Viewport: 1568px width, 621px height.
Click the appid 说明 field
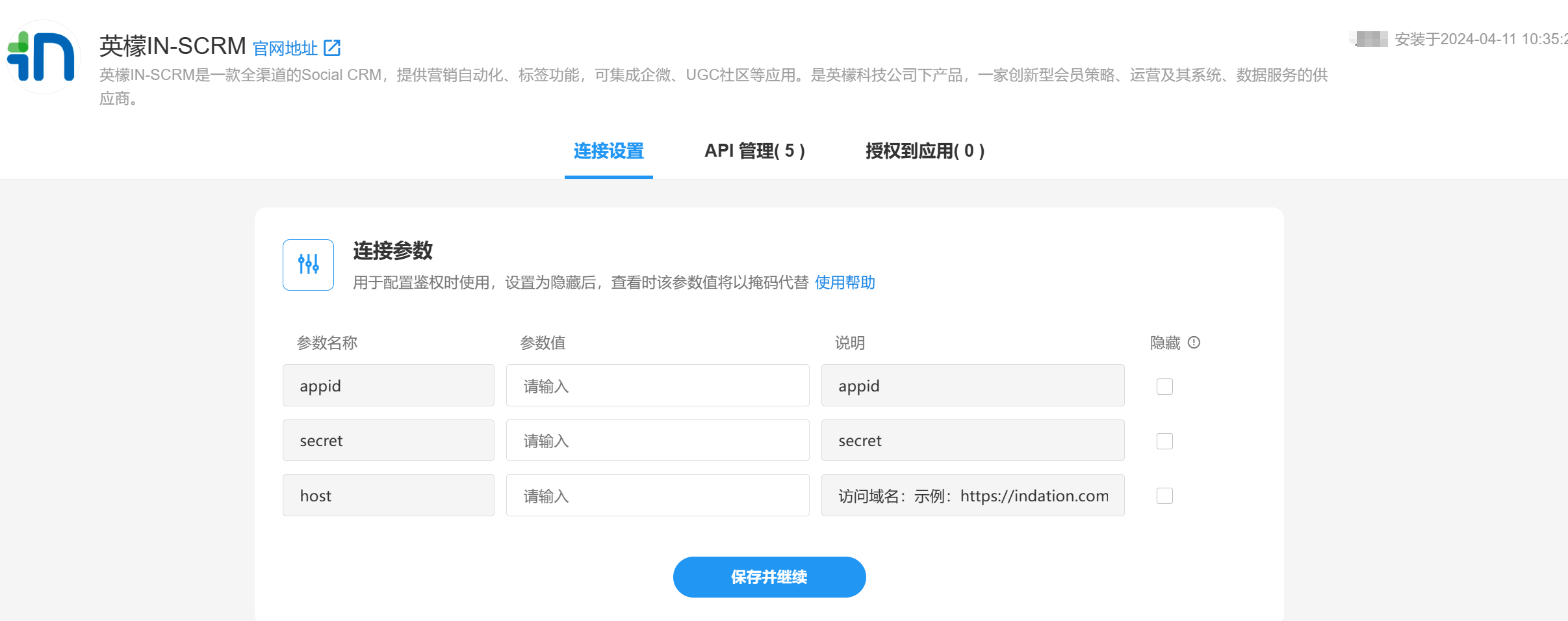[973, 386]
